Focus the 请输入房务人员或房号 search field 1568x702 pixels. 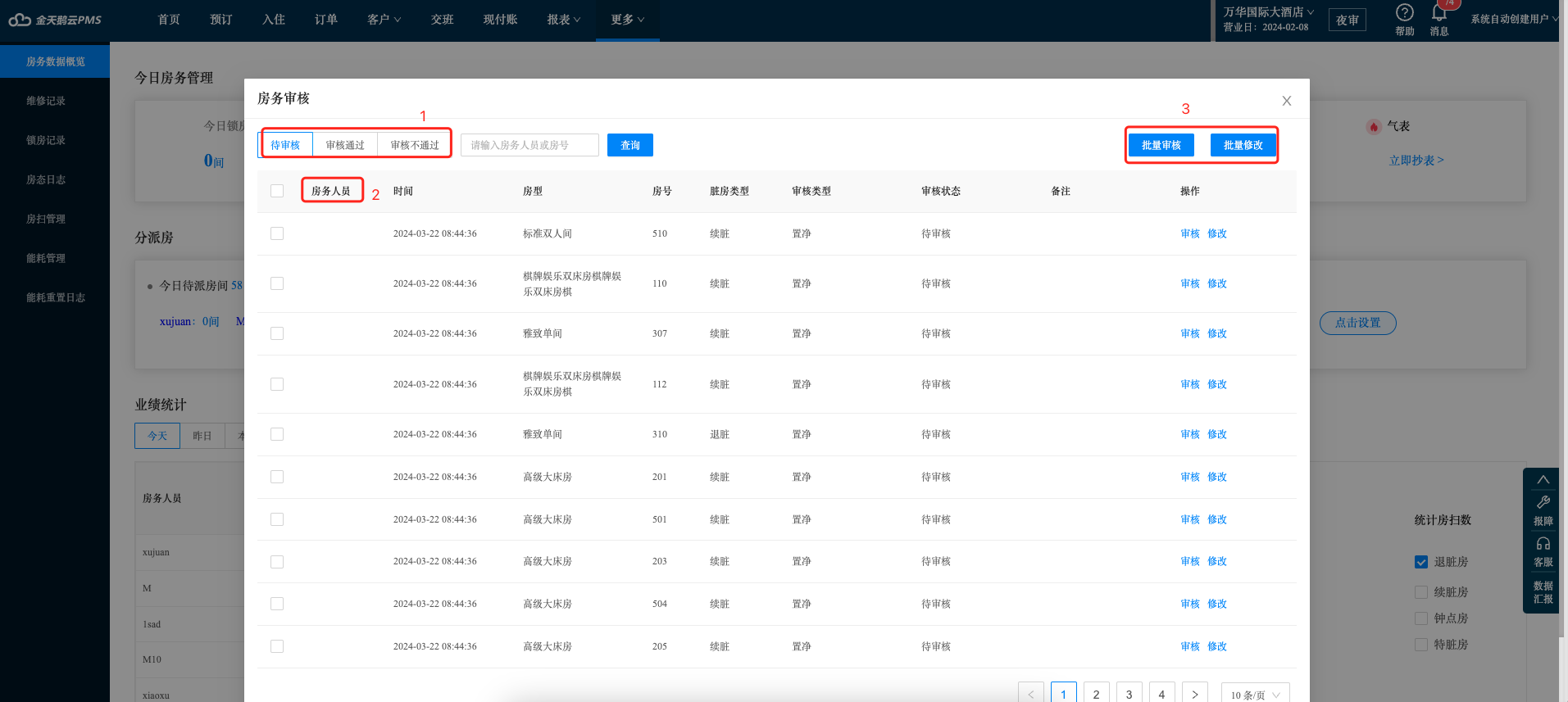[529, 145]
